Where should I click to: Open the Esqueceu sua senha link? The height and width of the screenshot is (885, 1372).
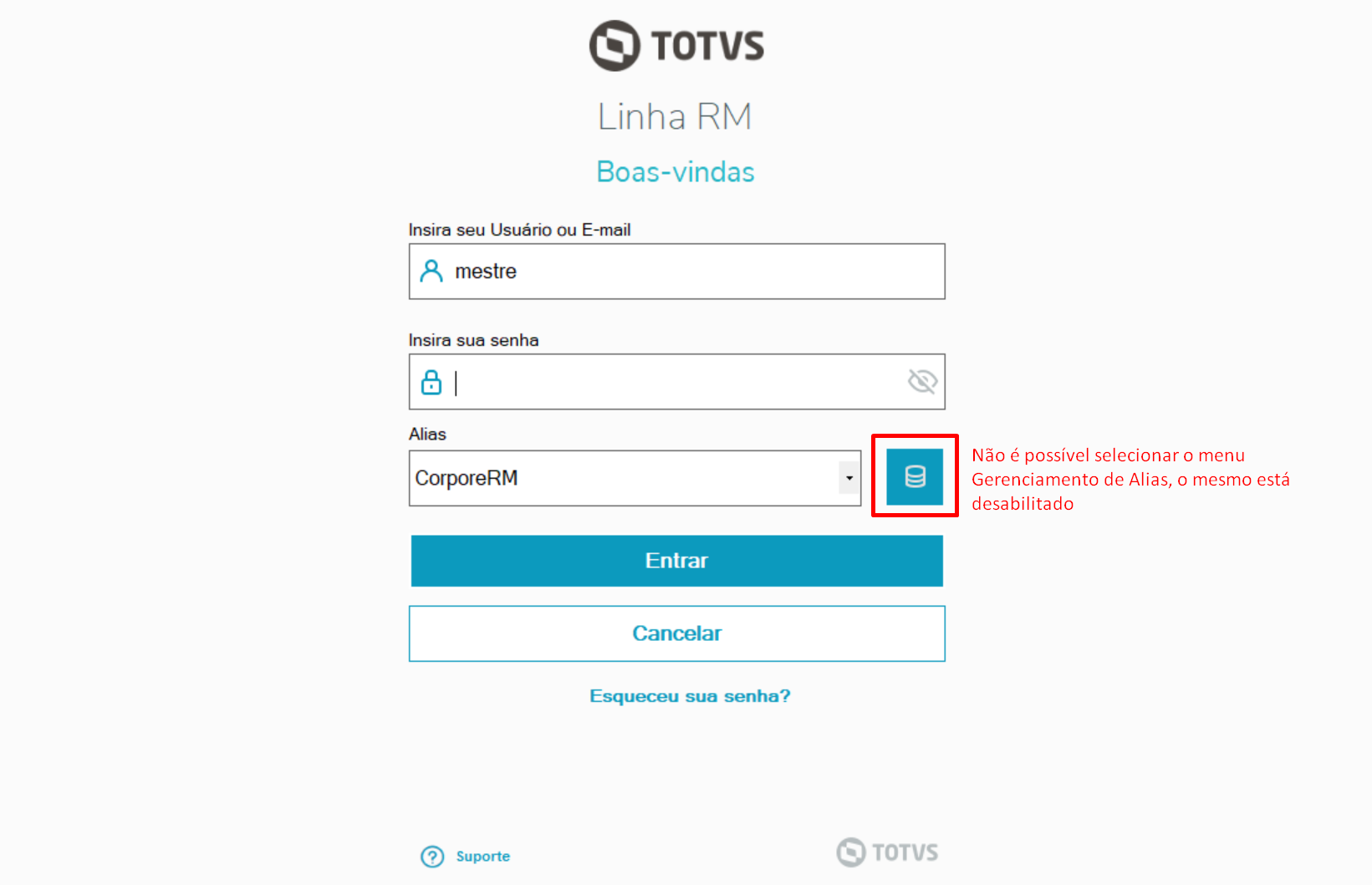point(690,696)
